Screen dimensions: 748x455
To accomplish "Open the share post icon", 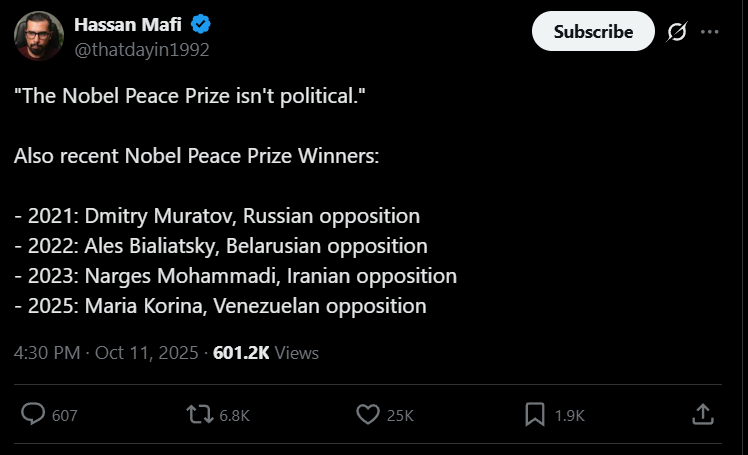I will (703, 414).
